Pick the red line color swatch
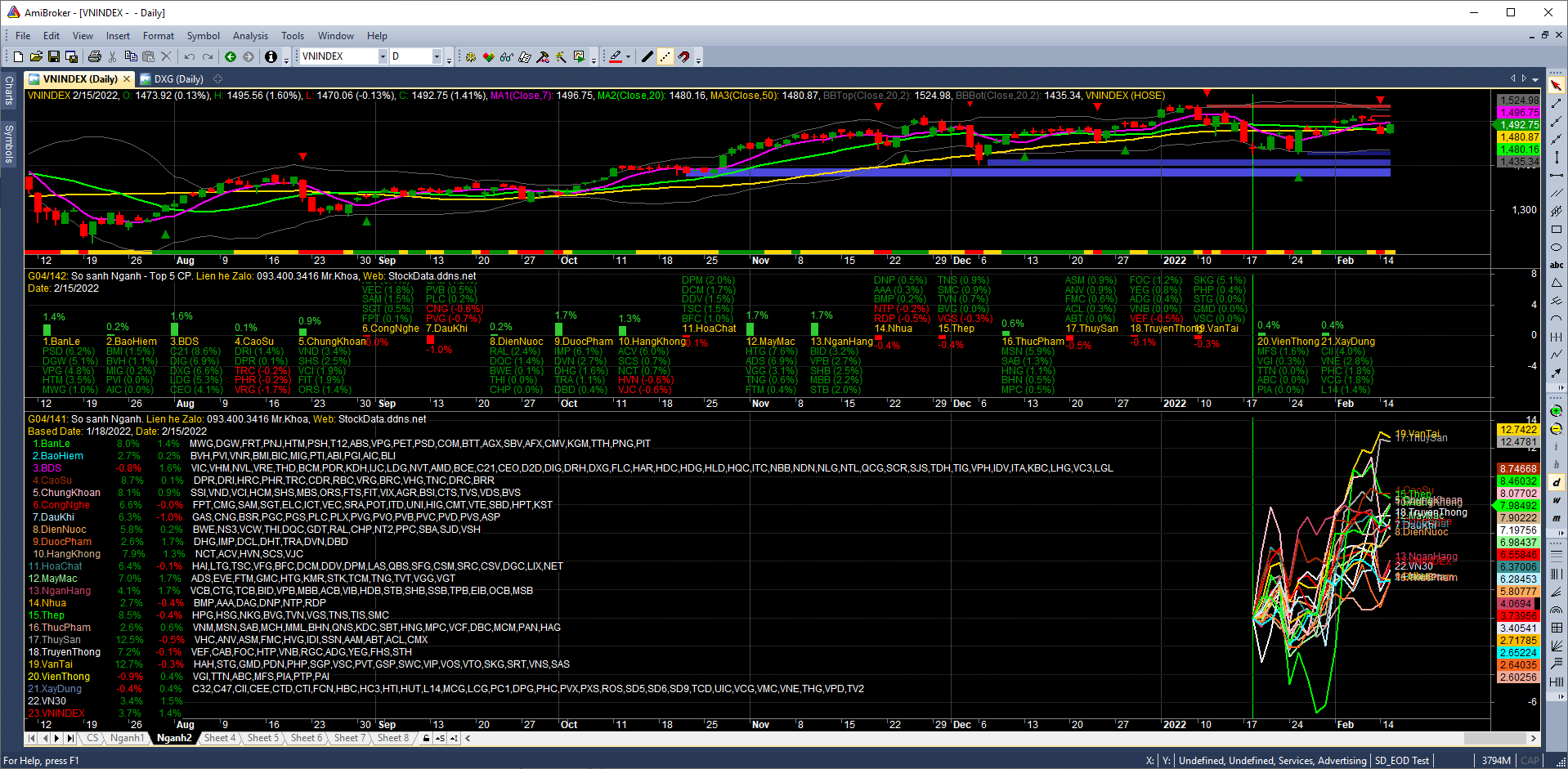This screenshot has width=1568, height=769. 615,56
